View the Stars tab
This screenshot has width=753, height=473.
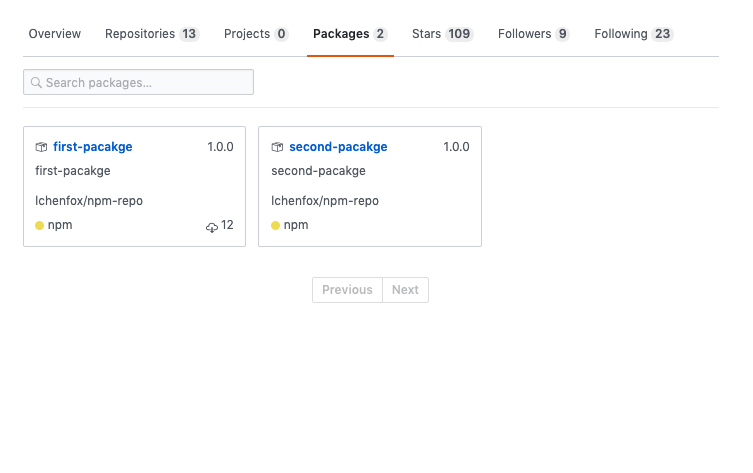[442, 34]
